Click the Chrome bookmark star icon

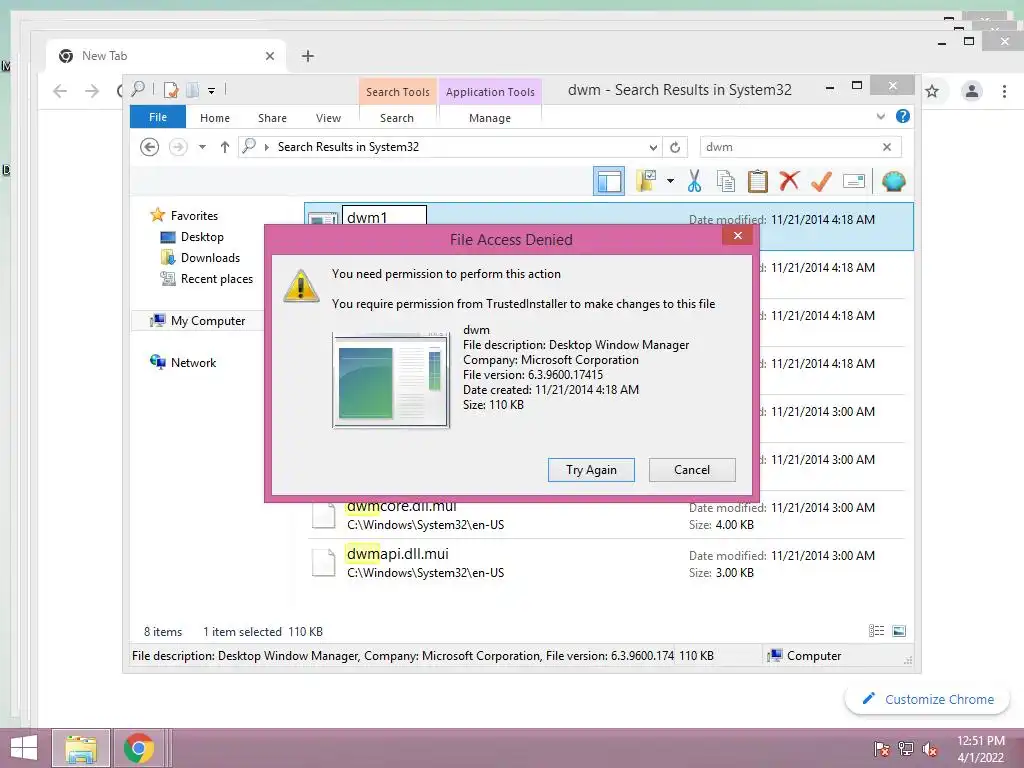click(932, 91)
